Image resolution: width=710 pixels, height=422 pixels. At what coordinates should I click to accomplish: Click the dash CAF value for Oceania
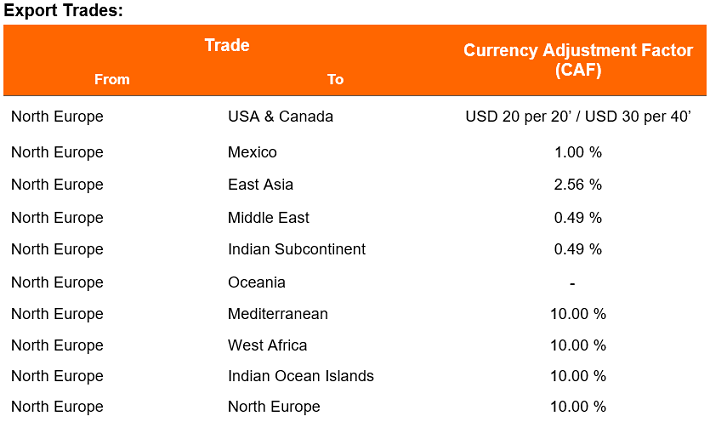click(x=572, y=284)
